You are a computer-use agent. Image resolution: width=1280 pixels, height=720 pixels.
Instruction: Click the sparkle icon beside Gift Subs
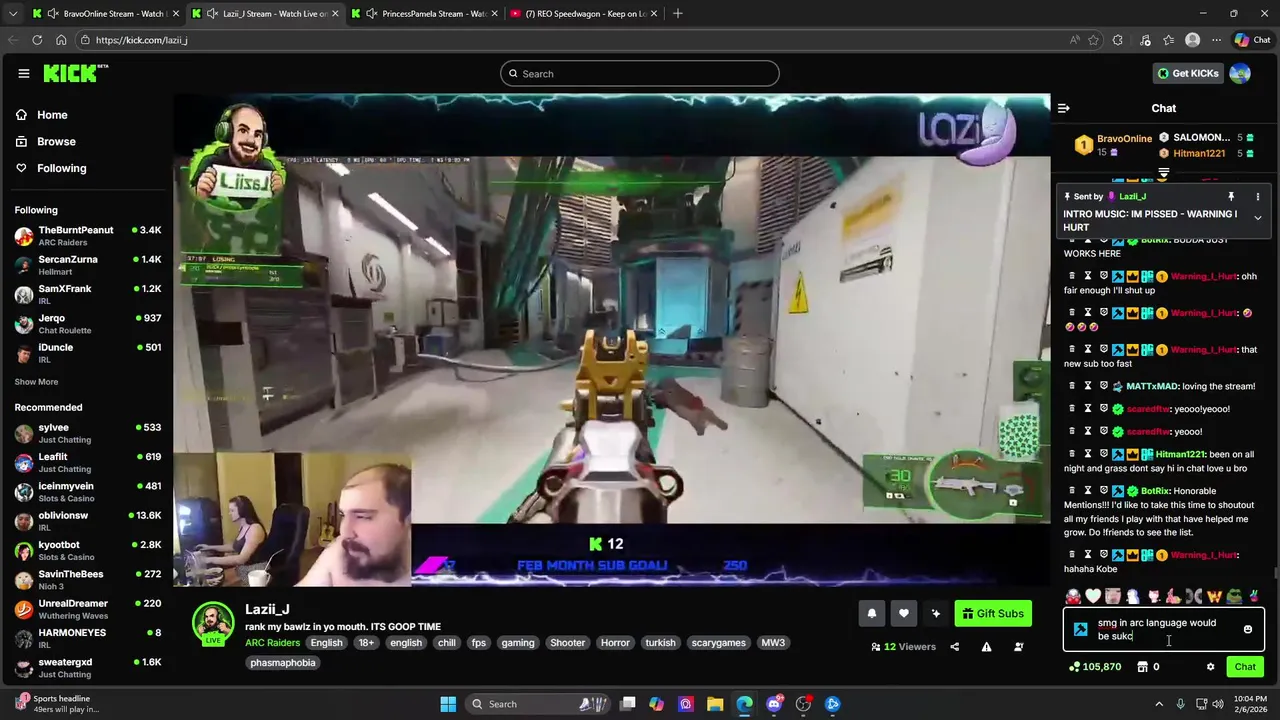(935, 614)
